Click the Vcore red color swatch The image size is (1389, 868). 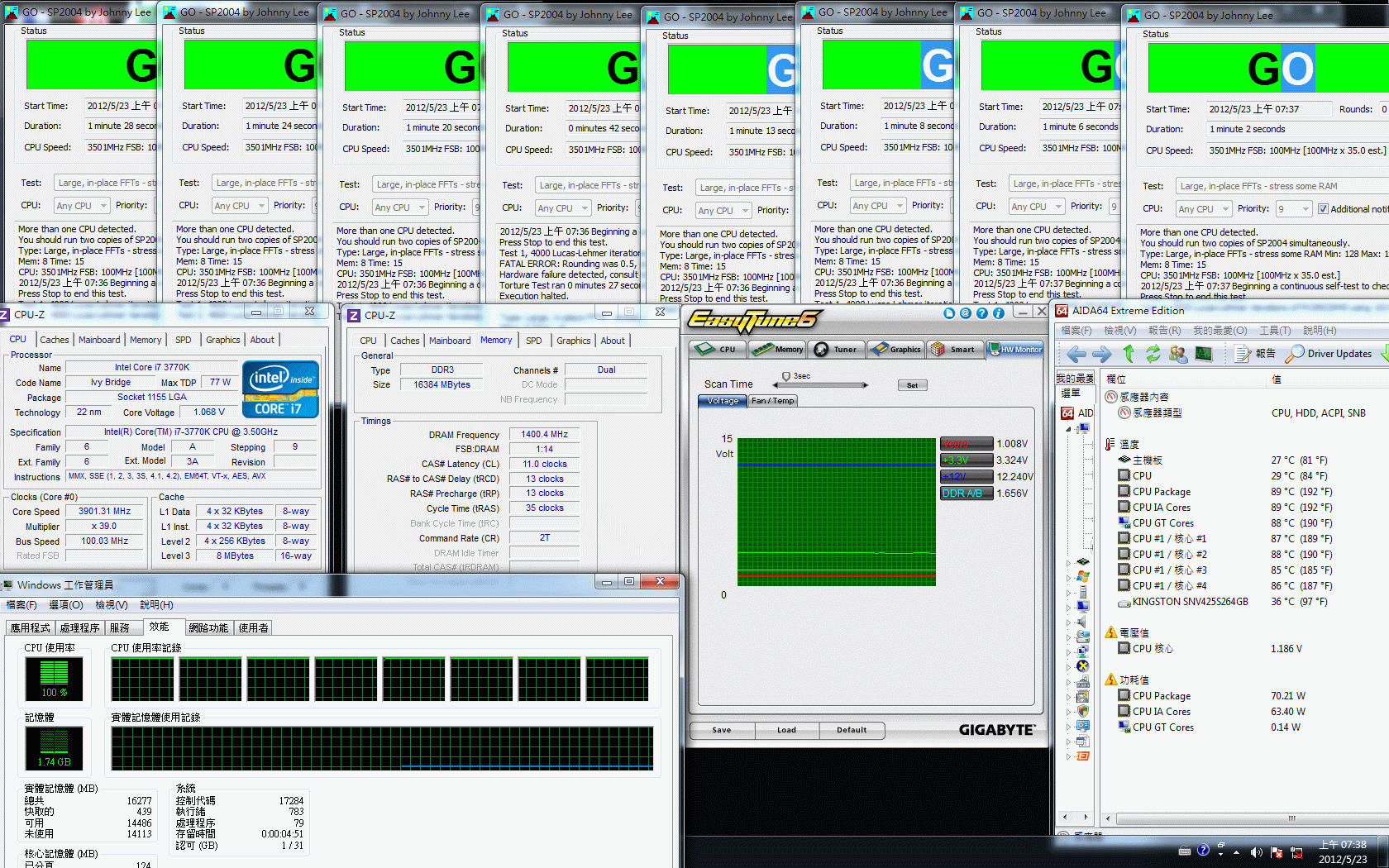coord(967,444)
